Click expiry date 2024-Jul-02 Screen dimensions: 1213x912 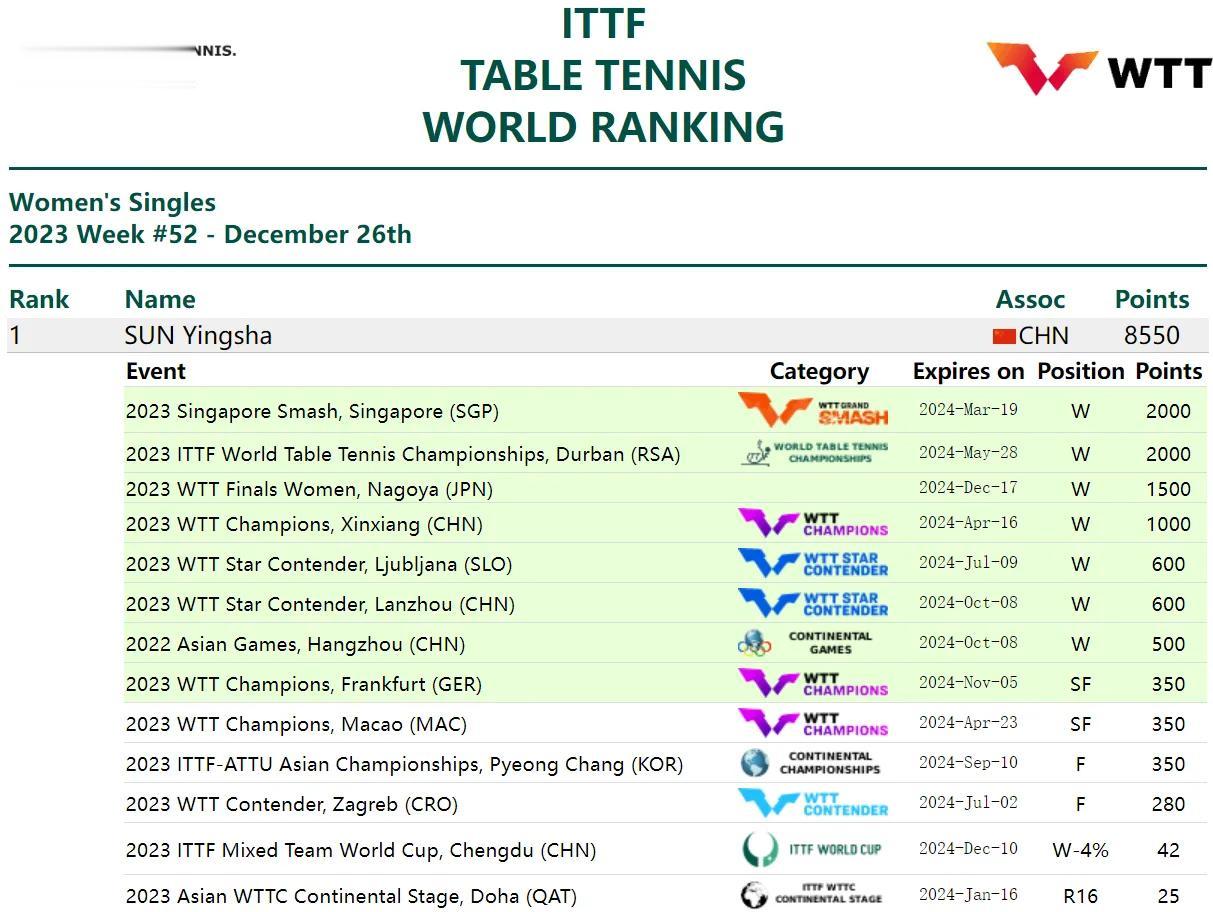(x=968, y=803)
